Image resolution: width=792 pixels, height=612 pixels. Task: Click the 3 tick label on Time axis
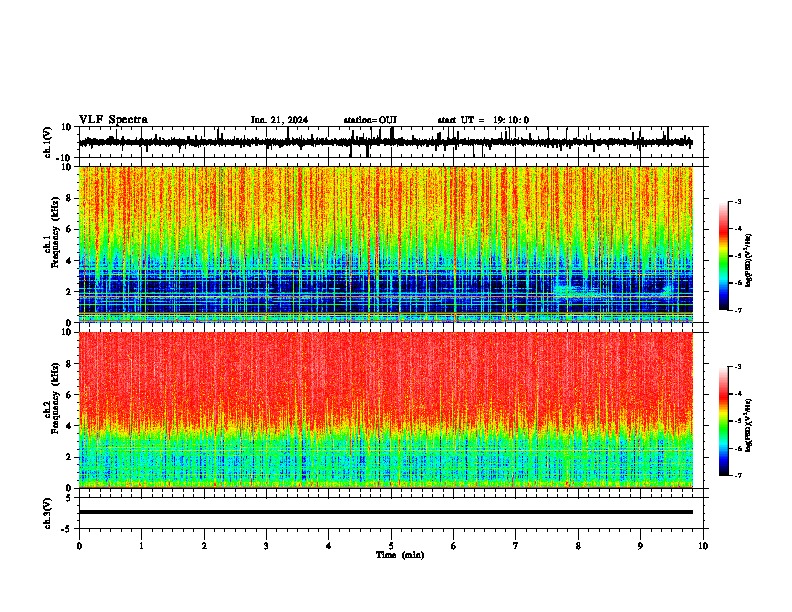pyautogui.click(x=266, y=546)
